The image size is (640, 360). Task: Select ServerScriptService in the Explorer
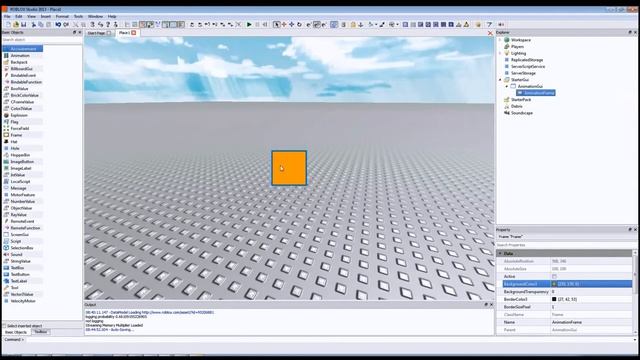point(528,67)
